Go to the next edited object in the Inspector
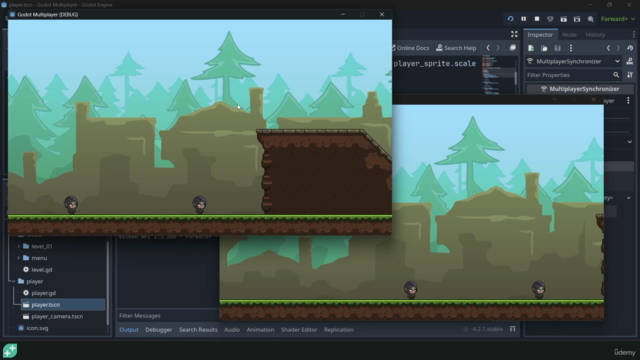Viewport: 640px width, 360px height. 618,48
